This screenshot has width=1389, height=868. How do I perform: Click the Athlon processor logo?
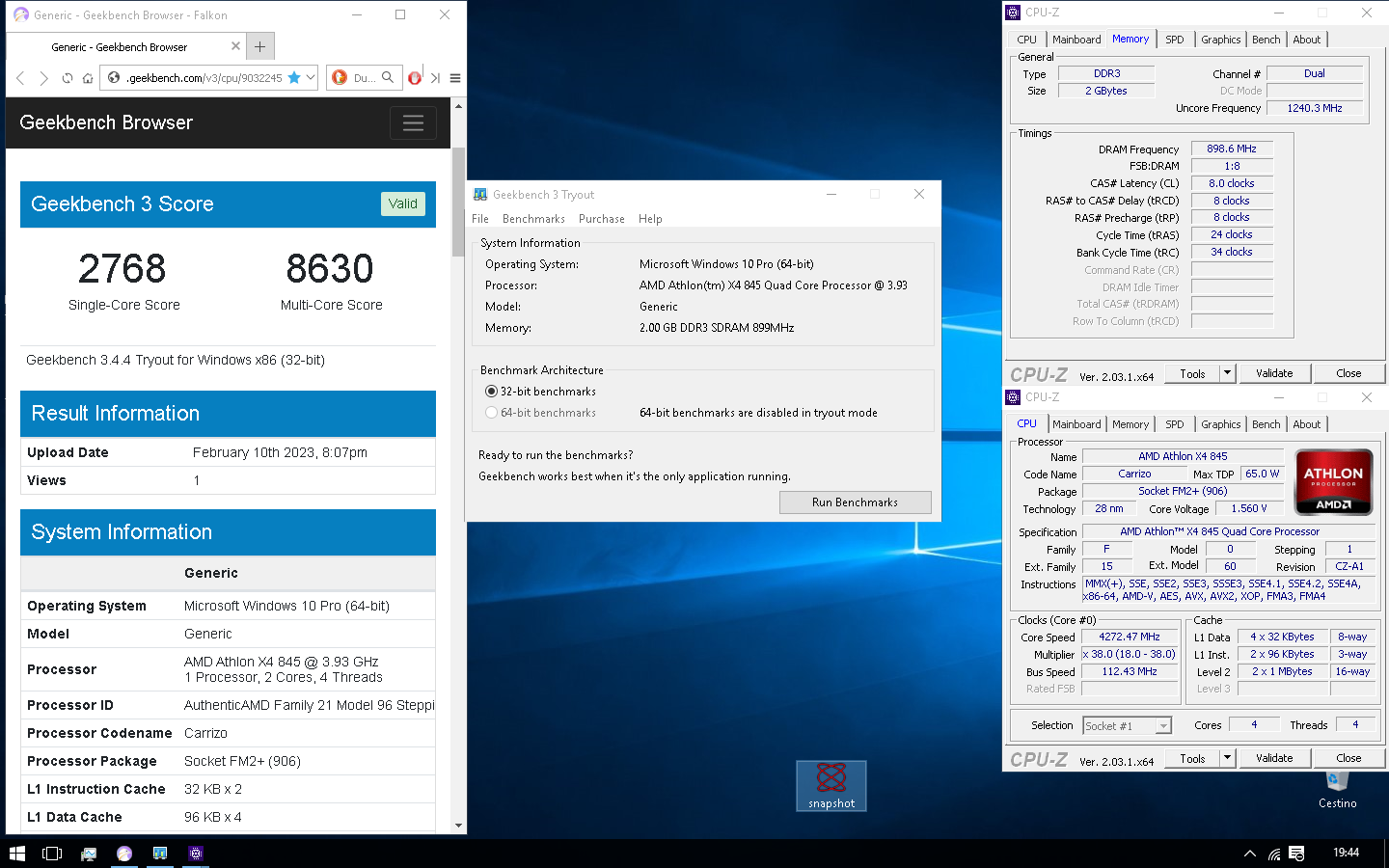pyautogui.click(x=1333, y=481)
